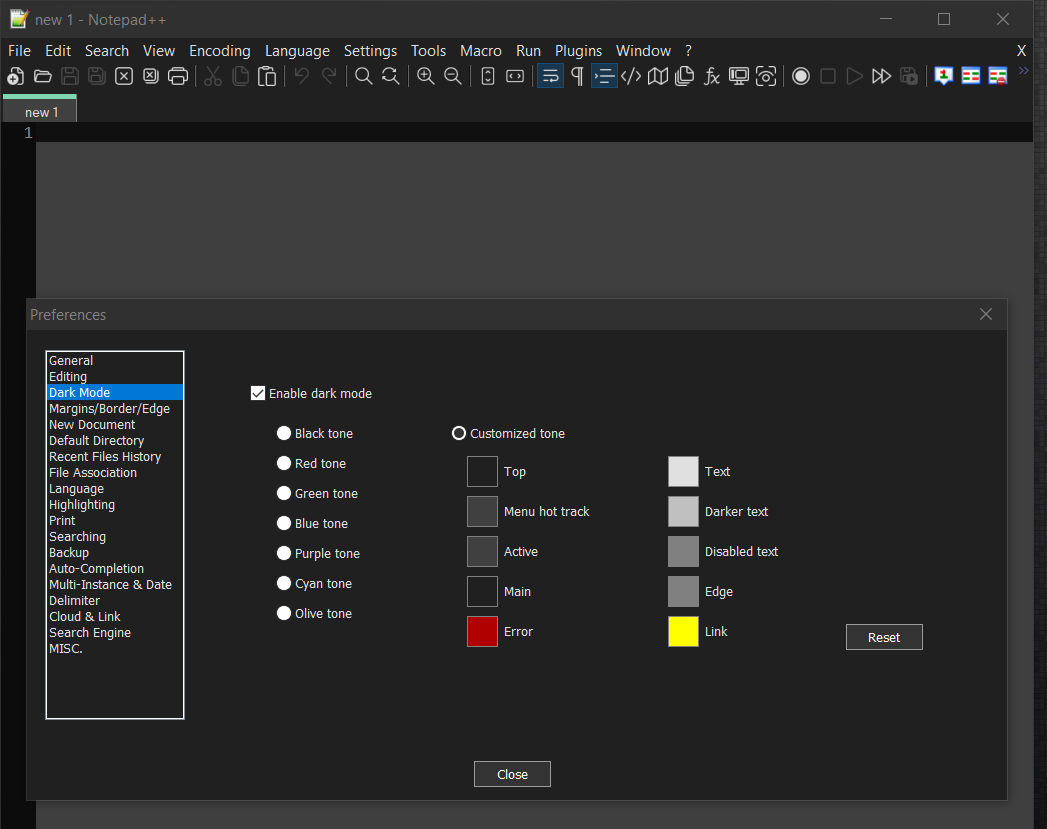Start macro recording with the record icon
This screenshot has width=1047, height=829.
tap(801, 77)
